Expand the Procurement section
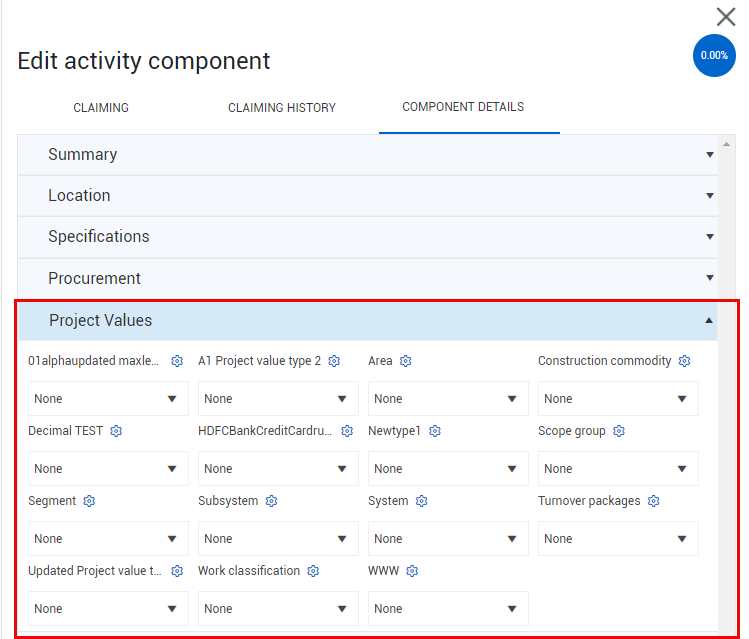749x639 pixels. pos(368,278)
